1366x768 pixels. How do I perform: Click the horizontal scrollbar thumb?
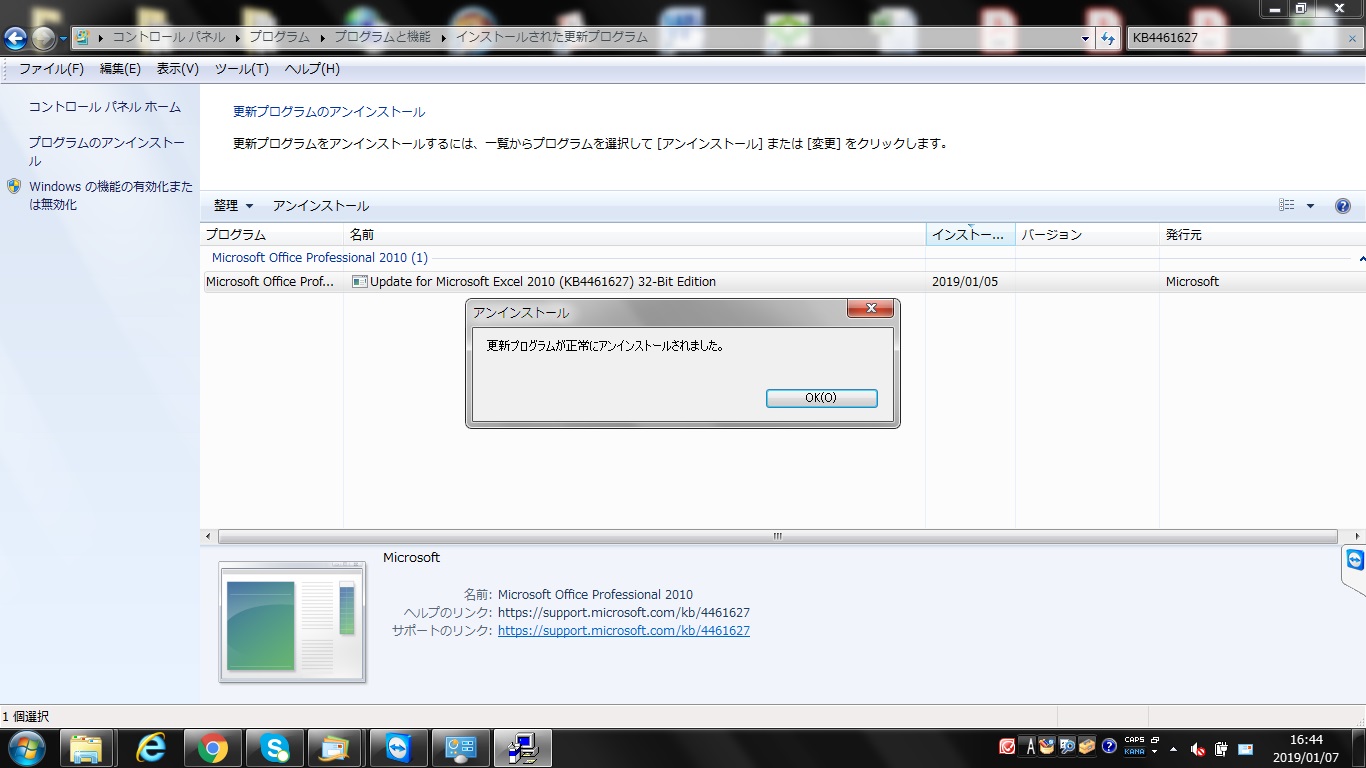coord(777,536)
